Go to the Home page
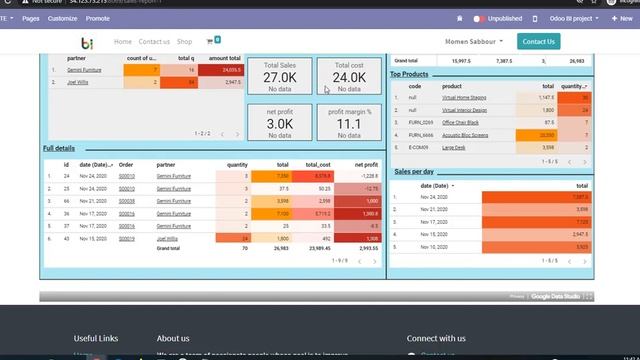This screenshot has width=640, height=360. [122, 42]
